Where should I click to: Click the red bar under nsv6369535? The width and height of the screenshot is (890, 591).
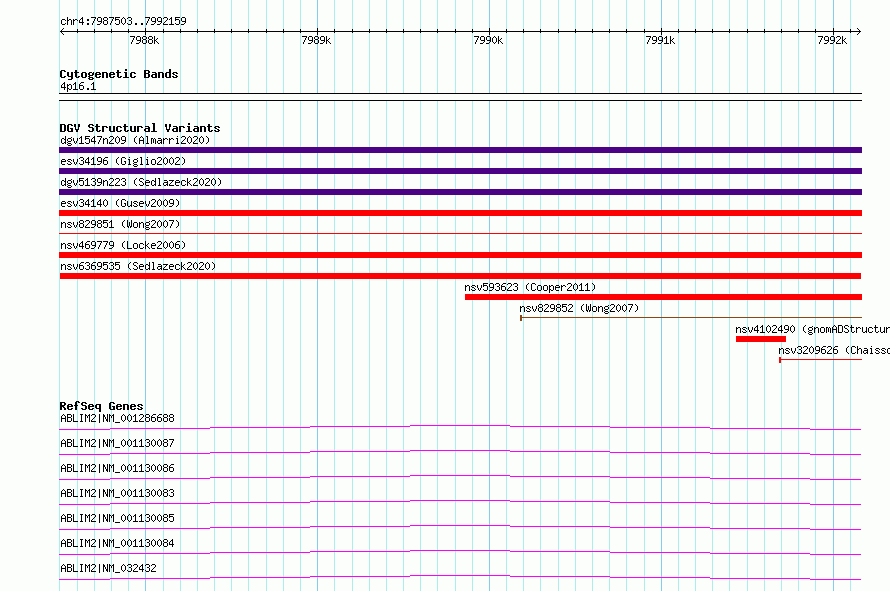(x=460, y=276)
